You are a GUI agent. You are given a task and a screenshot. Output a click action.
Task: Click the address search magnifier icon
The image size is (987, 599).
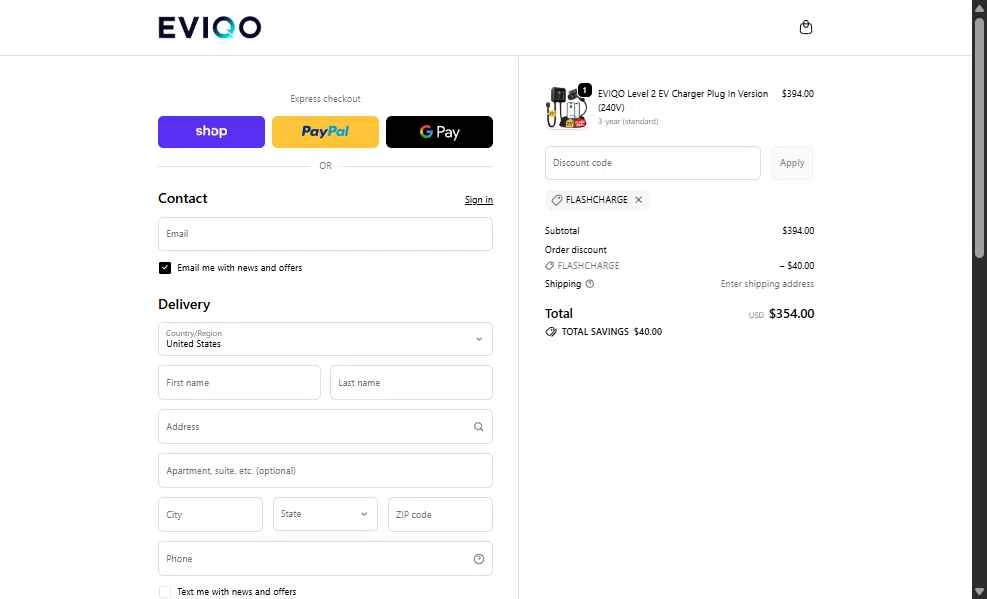(478, 427)
